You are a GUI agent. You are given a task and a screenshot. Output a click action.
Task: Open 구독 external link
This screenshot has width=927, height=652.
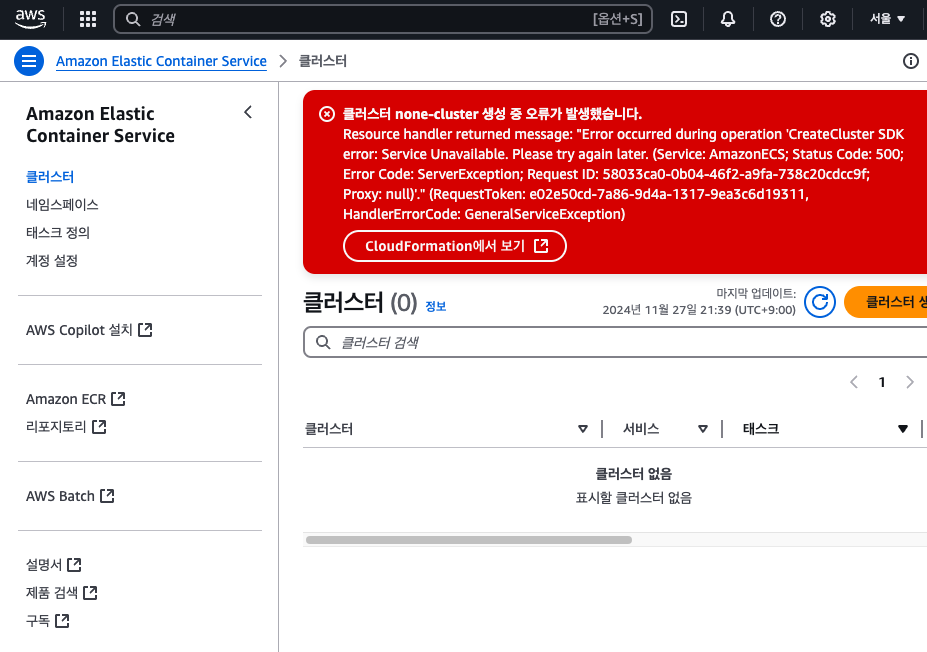point(48,621)
